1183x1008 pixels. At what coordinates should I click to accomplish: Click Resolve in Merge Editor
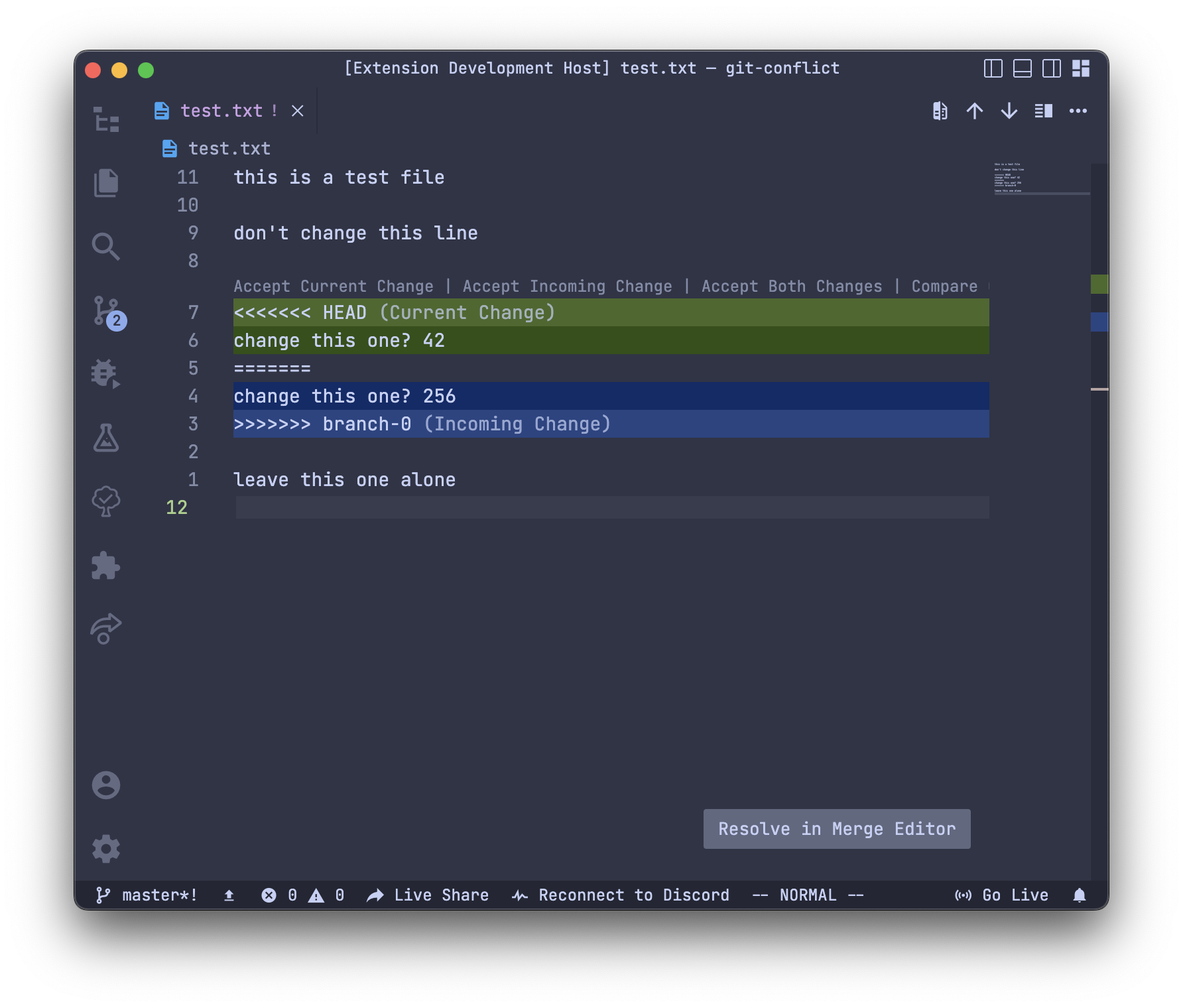(836, 828)
